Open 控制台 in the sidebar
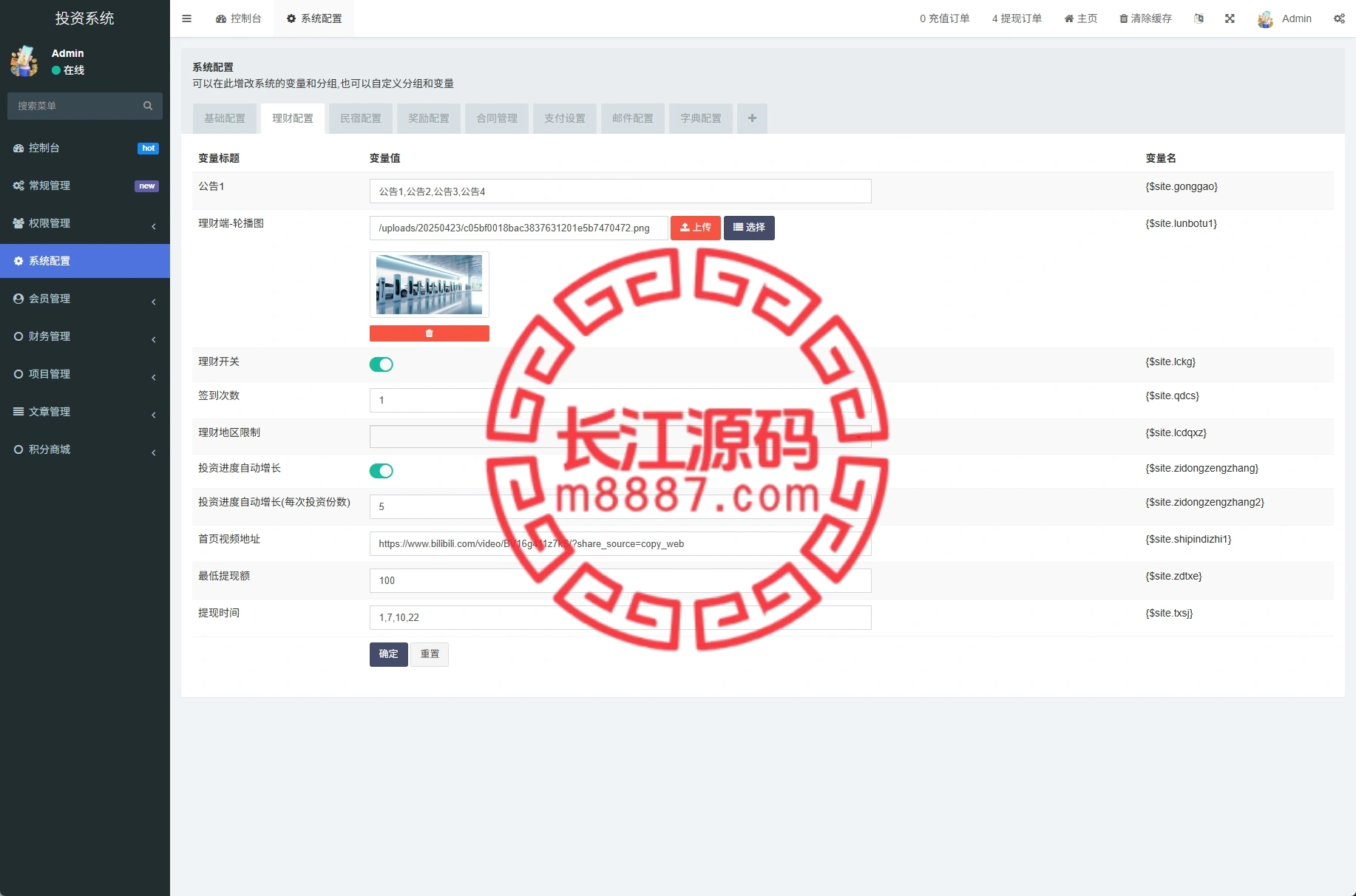The width and height of the screenshot is (1356, 896). tap(85, 148)
